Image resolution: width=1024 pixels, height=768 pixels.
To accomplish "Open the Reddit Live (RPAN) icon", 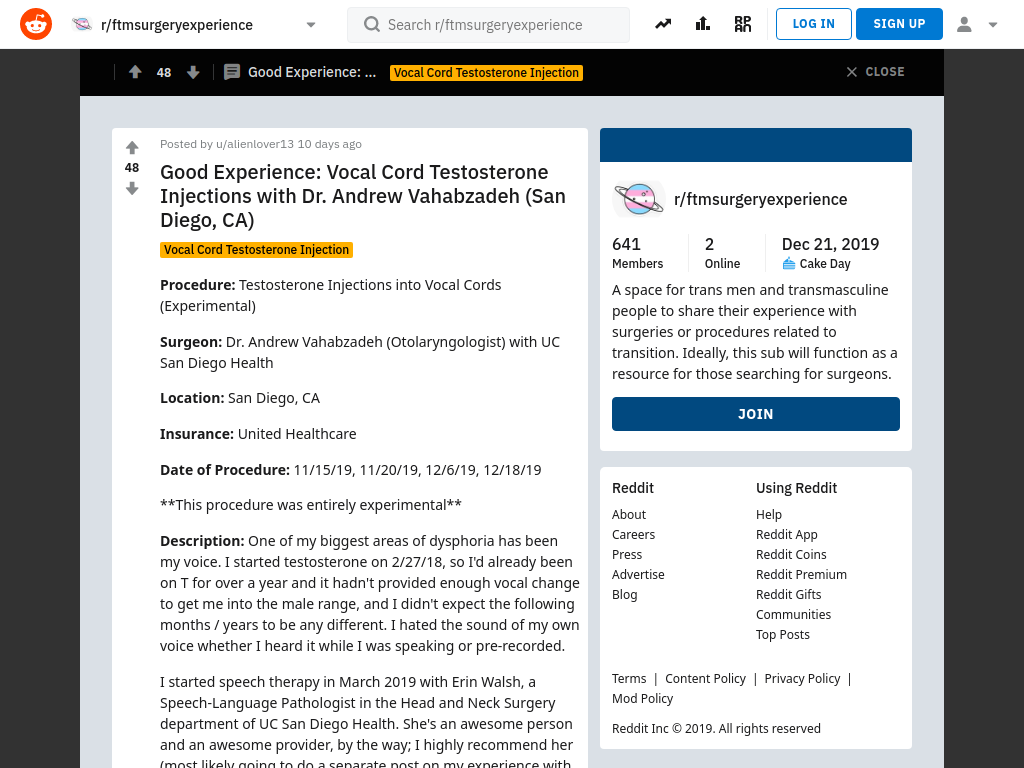I will pyautogui.click(x=743, y=24).
